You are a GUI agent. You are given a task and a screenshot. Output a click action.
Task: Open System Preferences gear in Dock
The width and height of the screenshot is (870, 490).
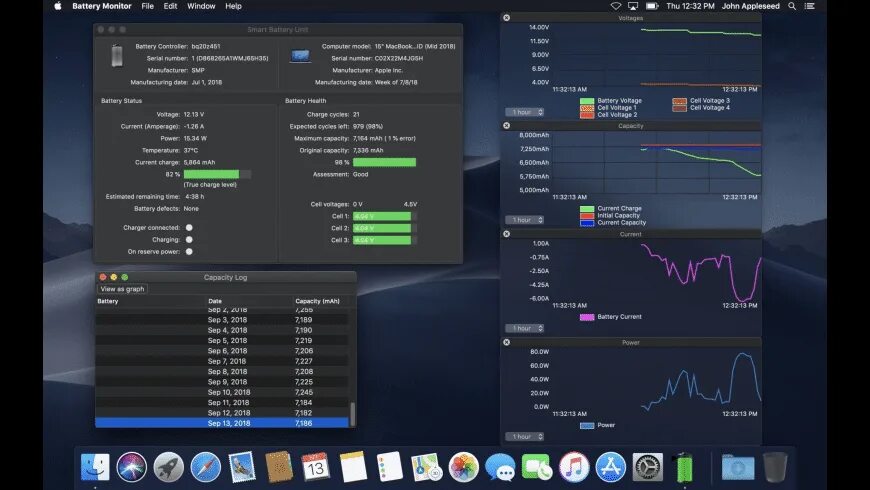pyautogui.click(x=648, y=467)
